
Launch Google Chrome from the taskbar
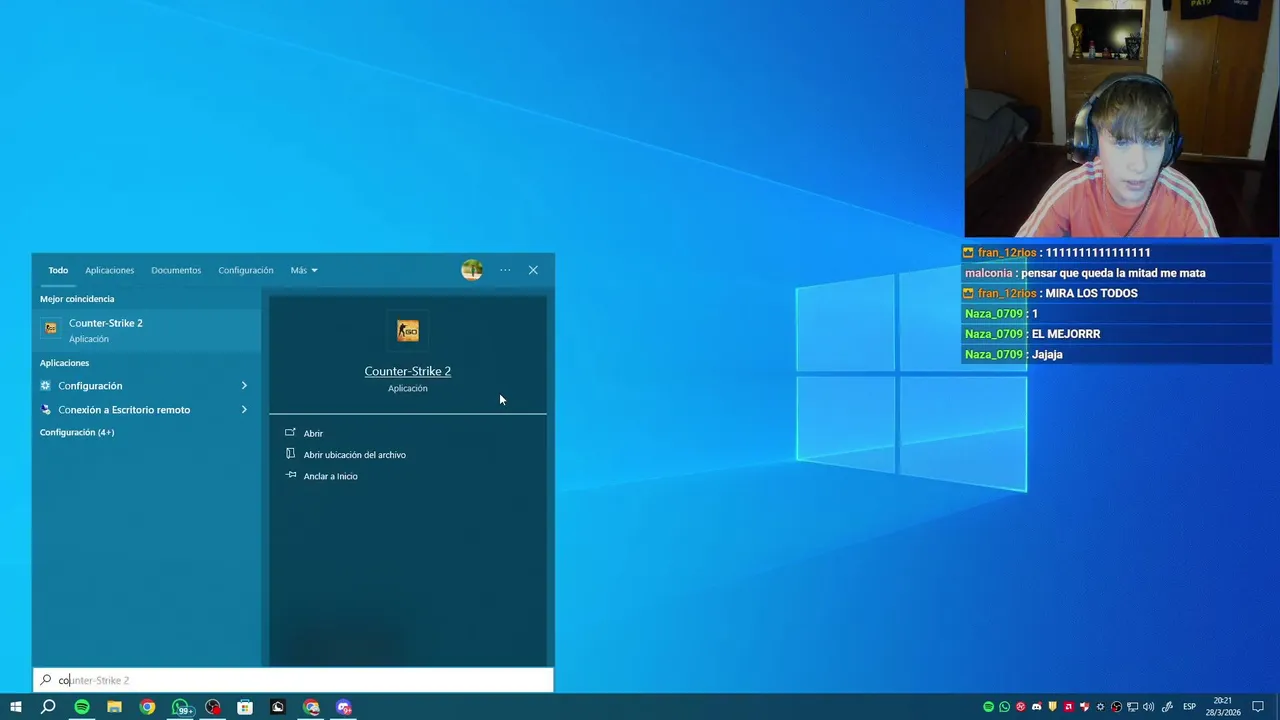(147, 707)
